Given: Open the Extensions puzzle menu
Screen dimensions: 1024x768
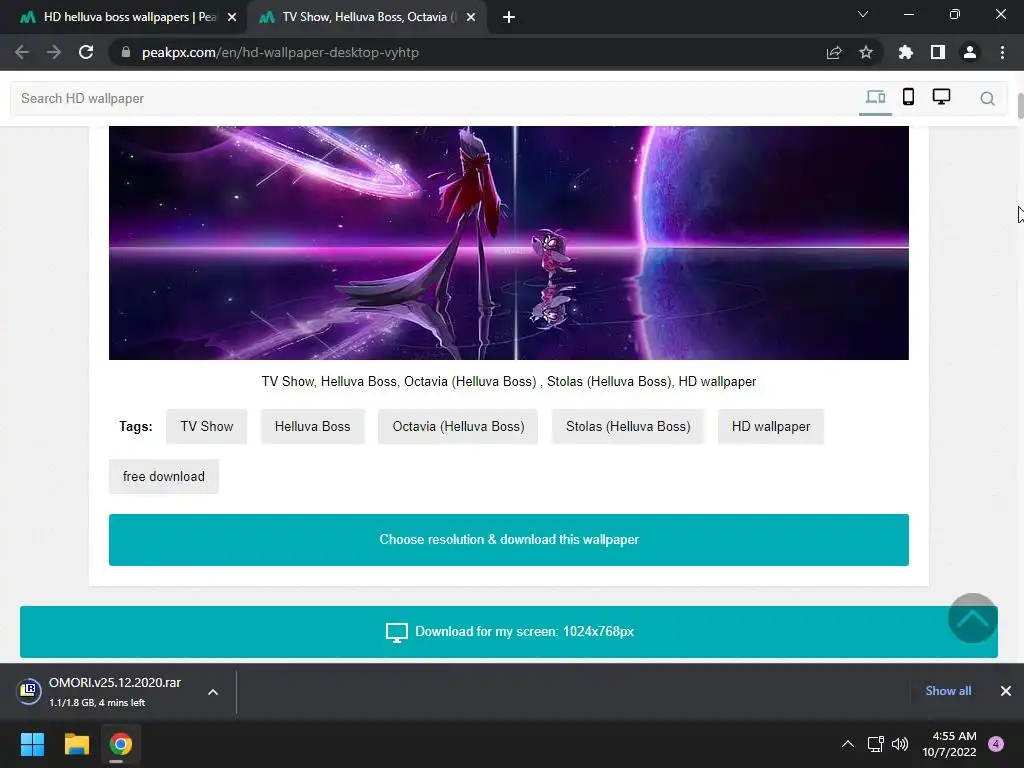Looking at the screenshot, I should pos(906,52).
